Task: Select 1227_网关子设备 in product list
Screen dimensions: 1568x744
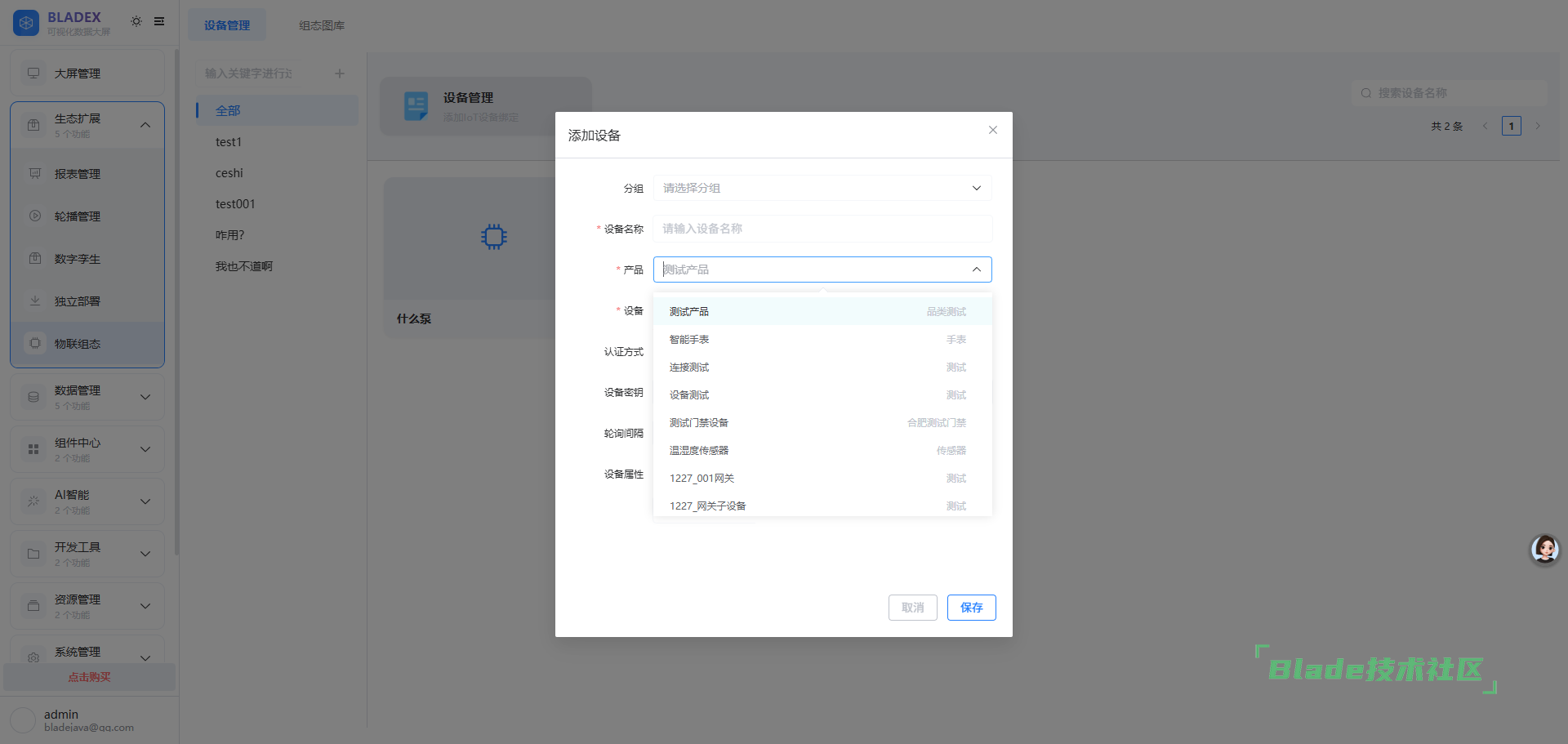Action: pos(822,506)
